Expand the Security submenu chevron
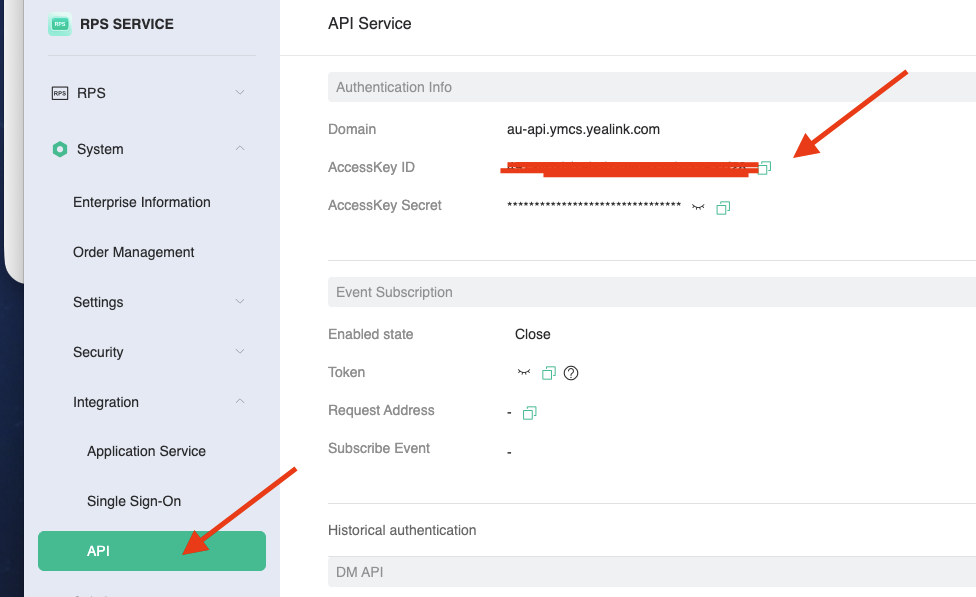This screenshot has height=597, width=976. [x=239, y=352]
